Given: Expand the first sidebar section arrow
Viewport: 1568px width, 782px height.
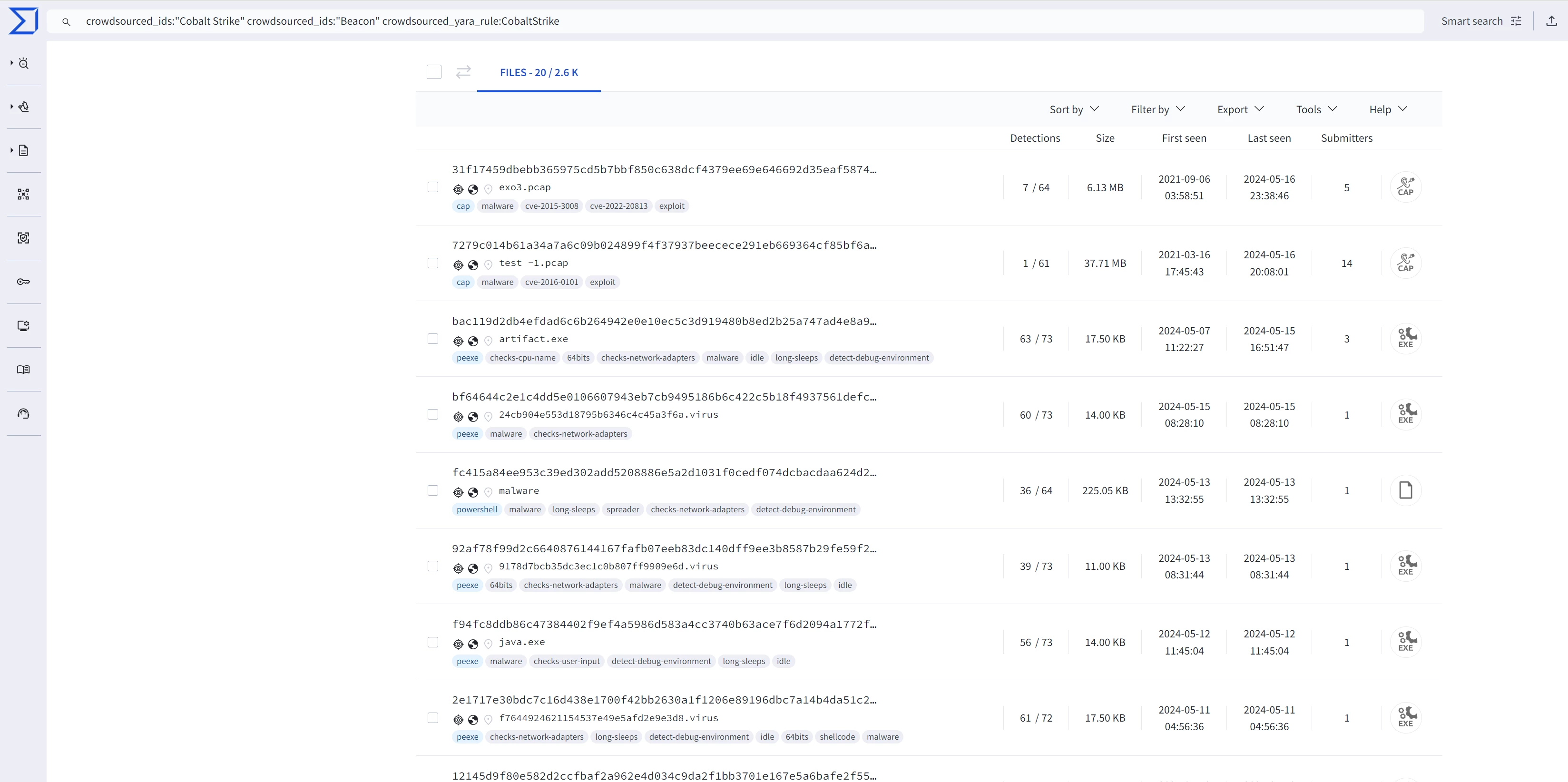Looking at the screenshot, I should pyautogui.click(x=11, y=63).
